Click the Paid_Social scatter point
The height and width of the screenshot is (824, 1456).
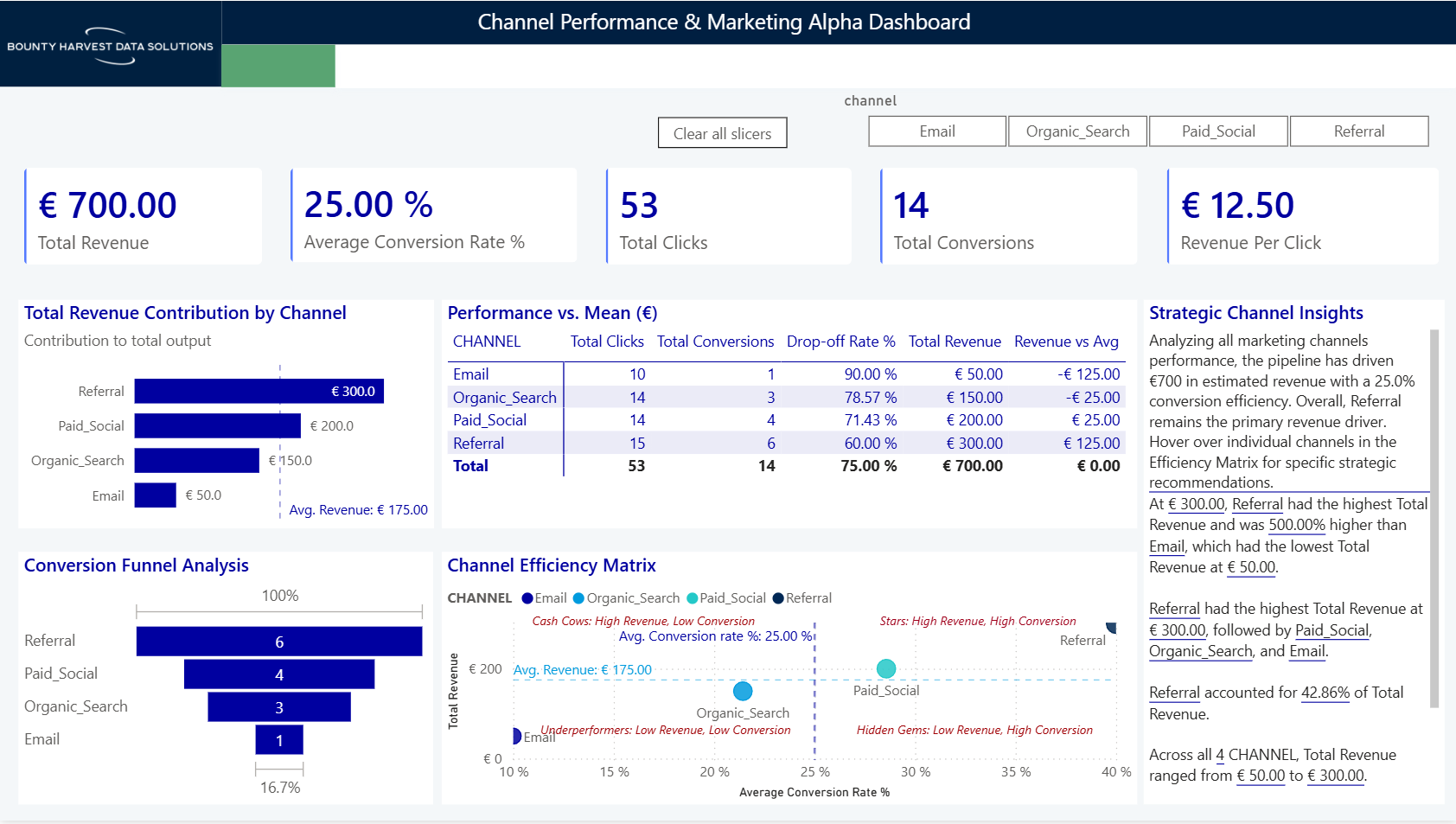coord(886,668)
